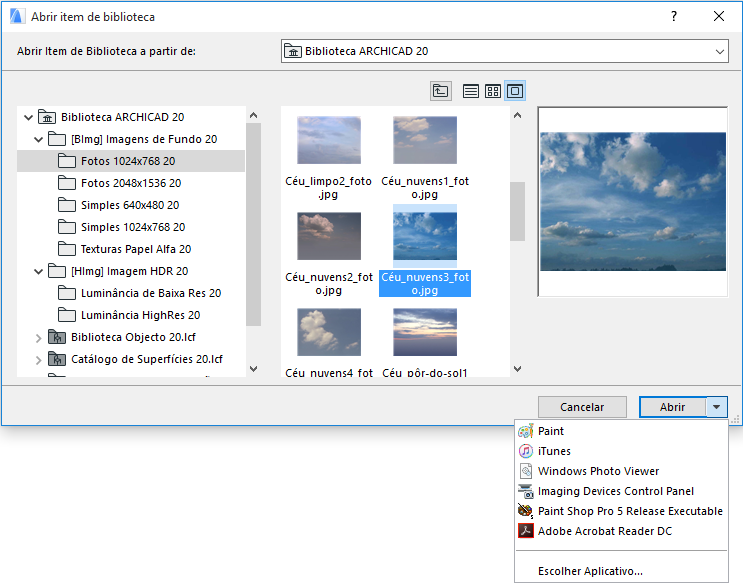
Task: Expand Catálogo de Superfícies 20.lcf node
Action: coord(38,360)
